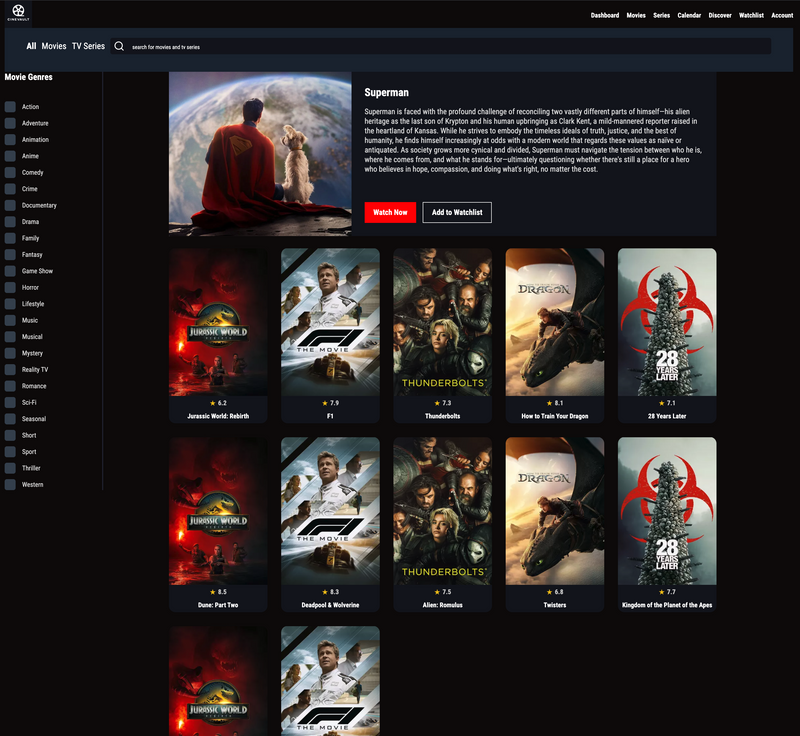Screen dimensions: 800x736
Task: Open Watchlist from top navigation
Action: point(751,15)
